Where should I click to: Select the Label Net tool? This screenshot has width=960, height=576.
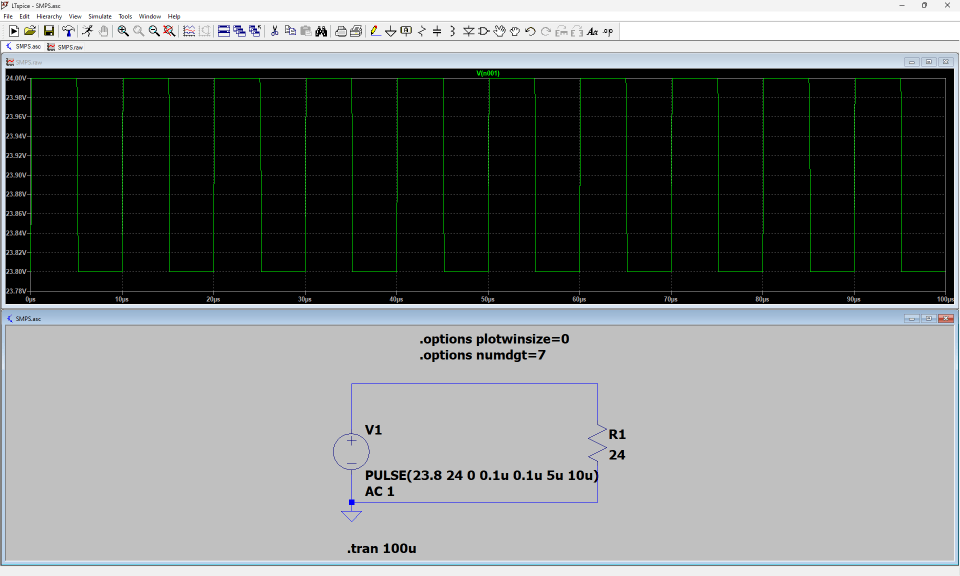coord(406,31)
